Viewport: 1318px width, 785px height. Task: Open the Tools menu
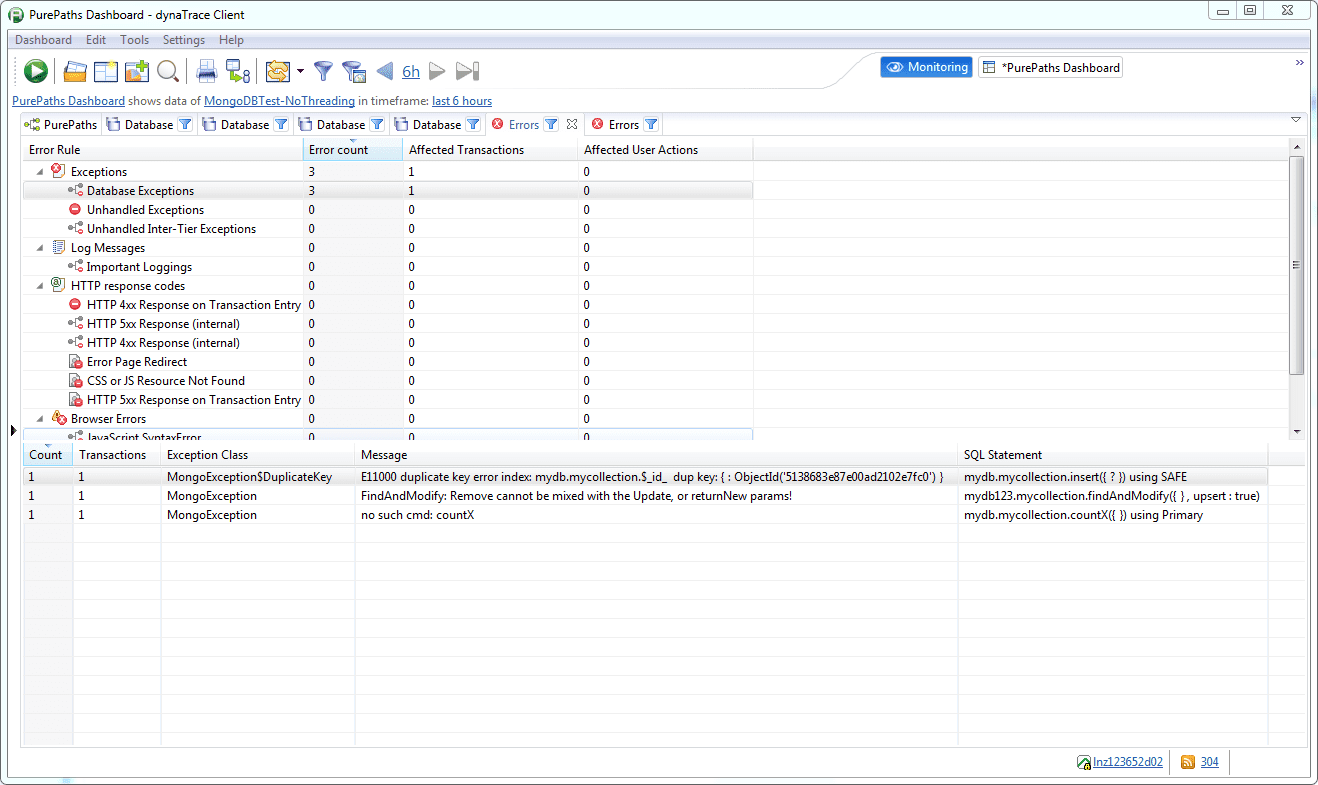tap(134, 40)
